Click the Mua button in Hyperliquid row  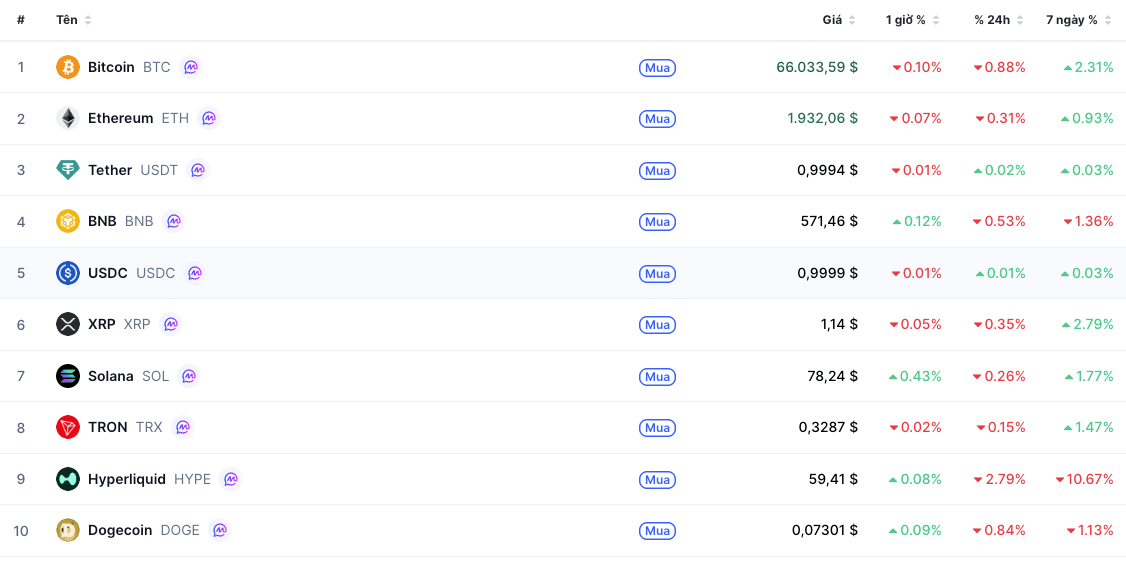[x=657, y=479]
